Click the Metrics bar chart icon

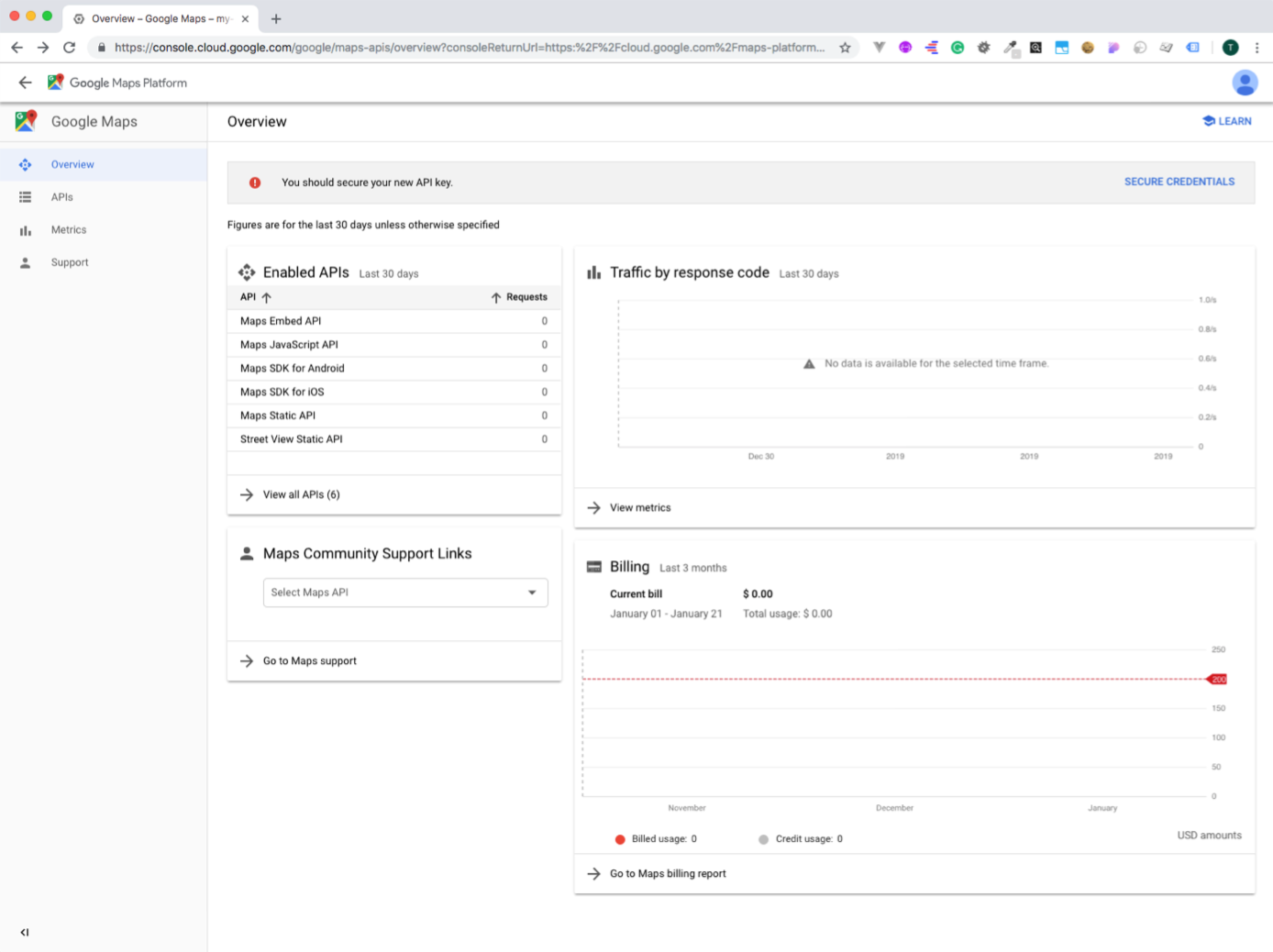click(x=26, y=230)
